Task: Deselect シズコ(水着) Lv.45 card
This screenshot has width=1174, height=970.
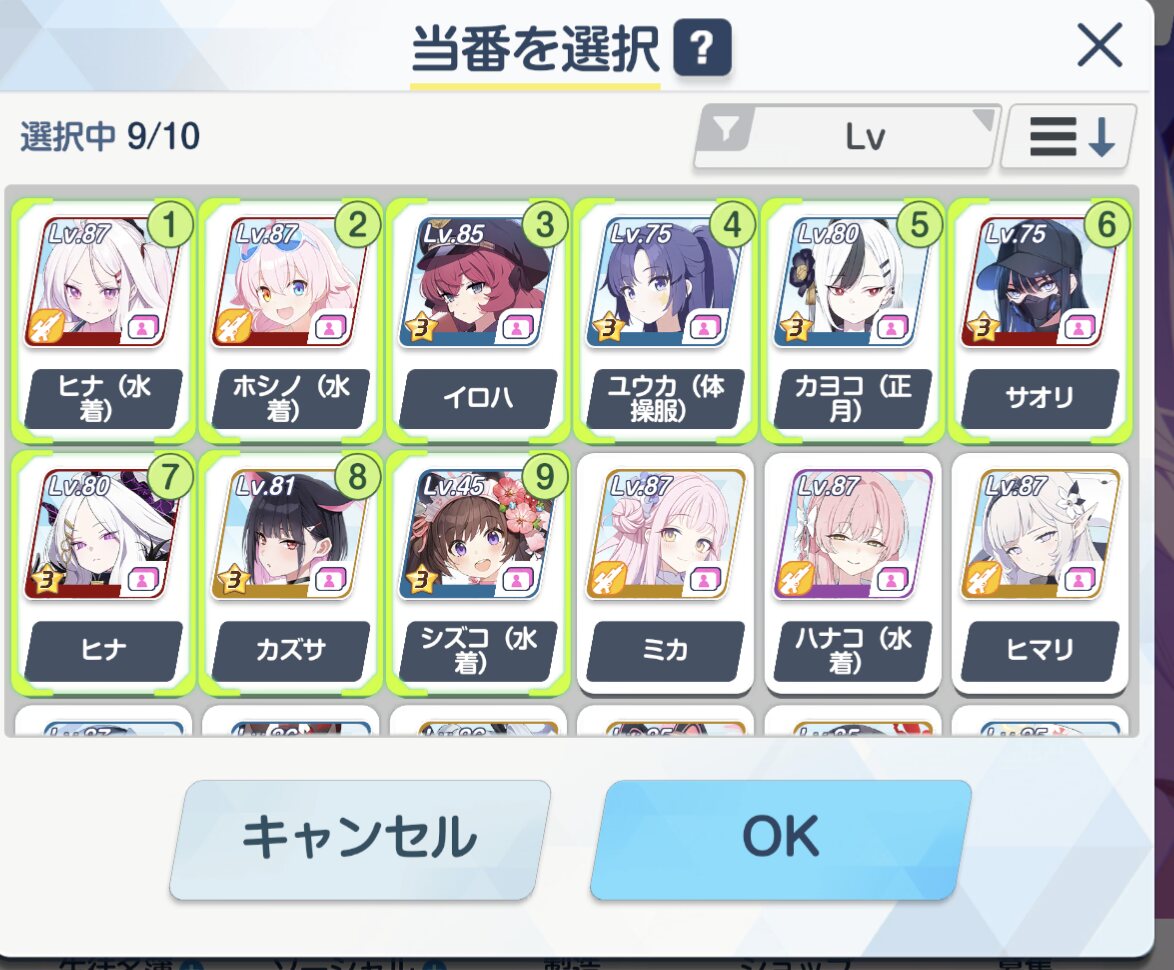Action: click(478, 574)
